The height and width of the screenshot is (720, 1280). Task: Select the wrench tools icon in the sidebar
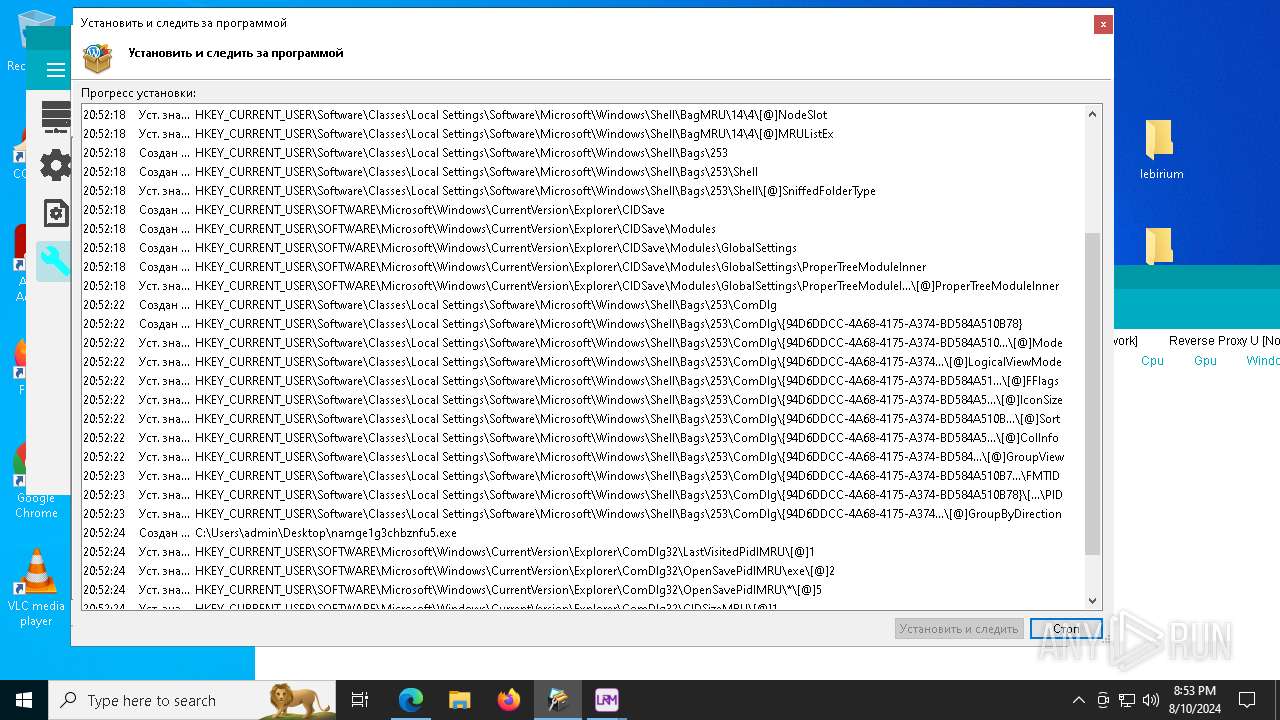click(x=54, y=261)
